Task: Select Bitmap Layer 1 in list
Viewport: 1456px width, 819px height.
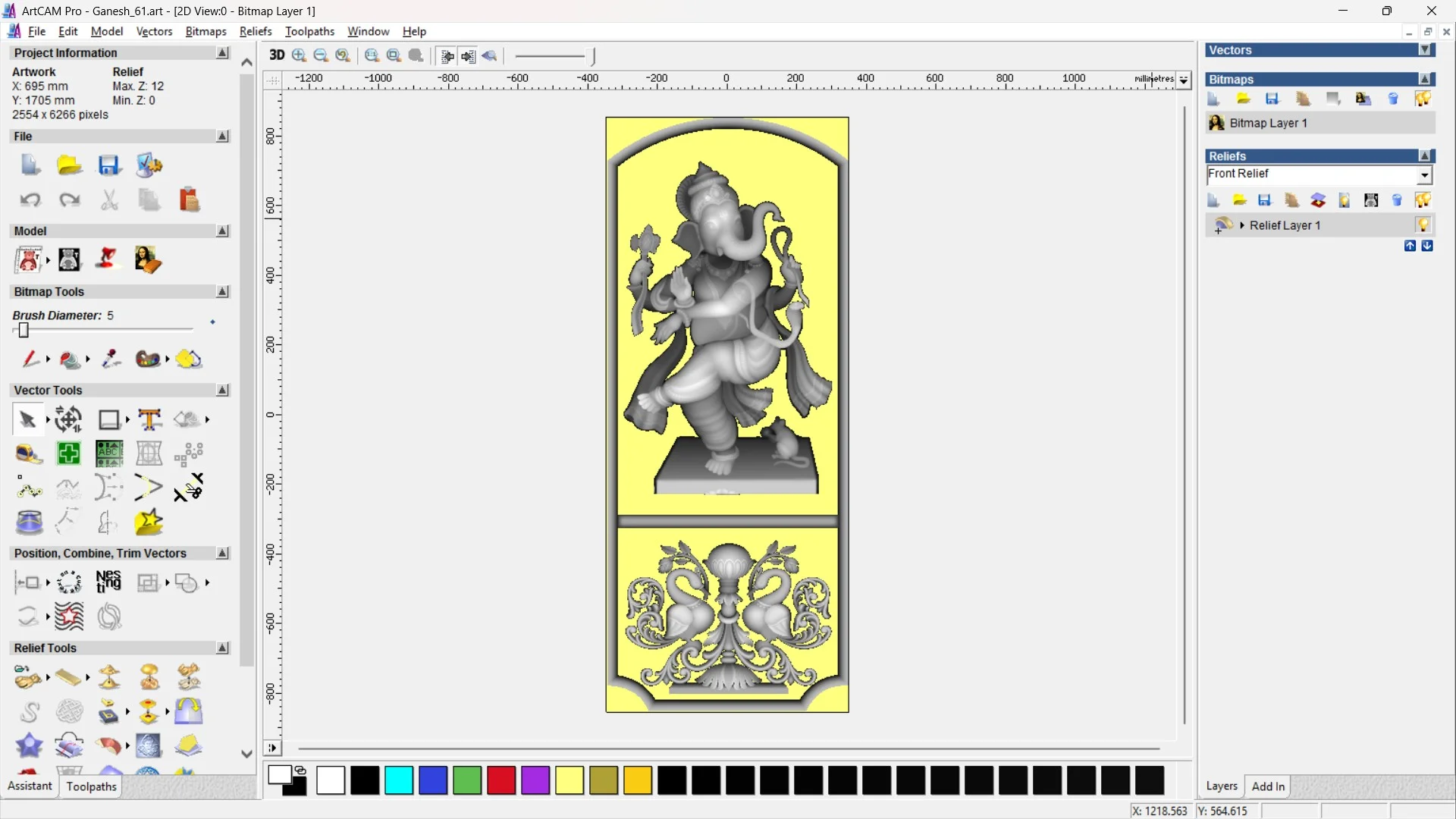Action: tap(1268, 123)
